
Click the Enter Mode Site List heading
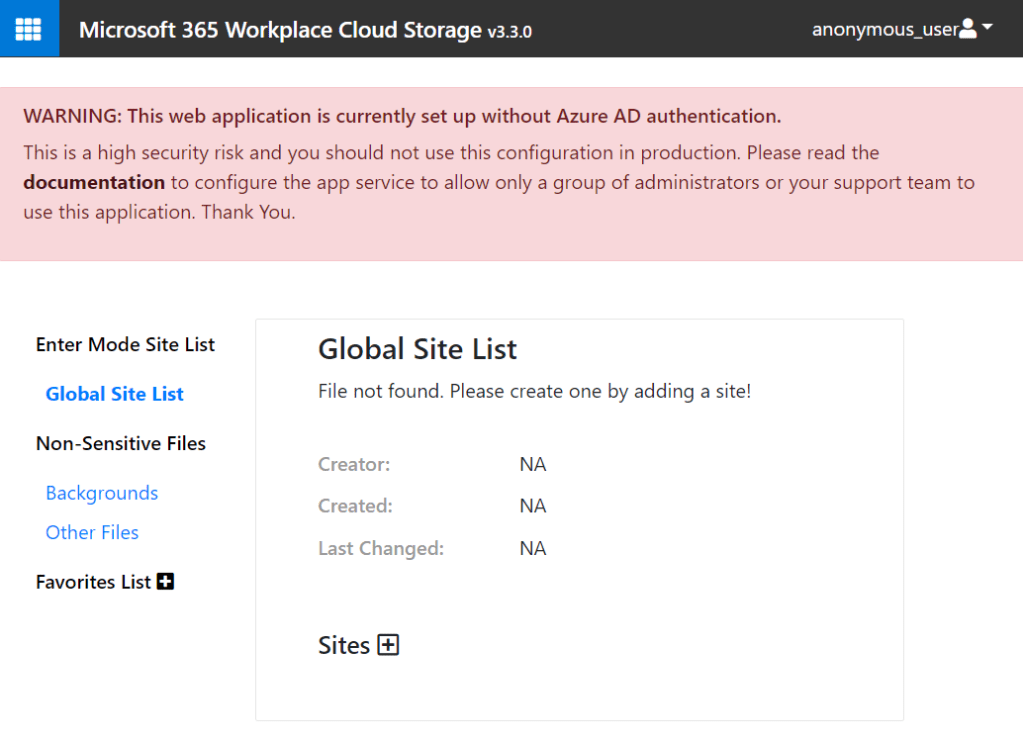tap(125, 344)
